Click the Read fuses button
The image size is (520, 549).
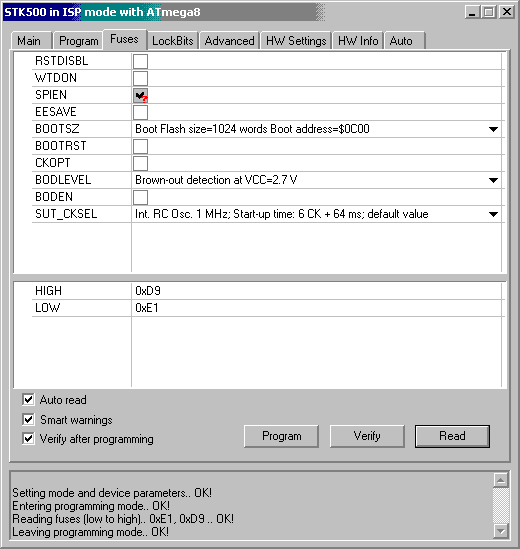(x=452, y=436)
